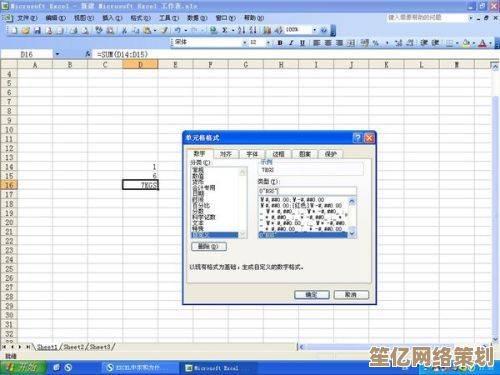Screen dimensions: 500x375
Task: Click the Copy icon in toolbar
Action: [x=135, y=31]
